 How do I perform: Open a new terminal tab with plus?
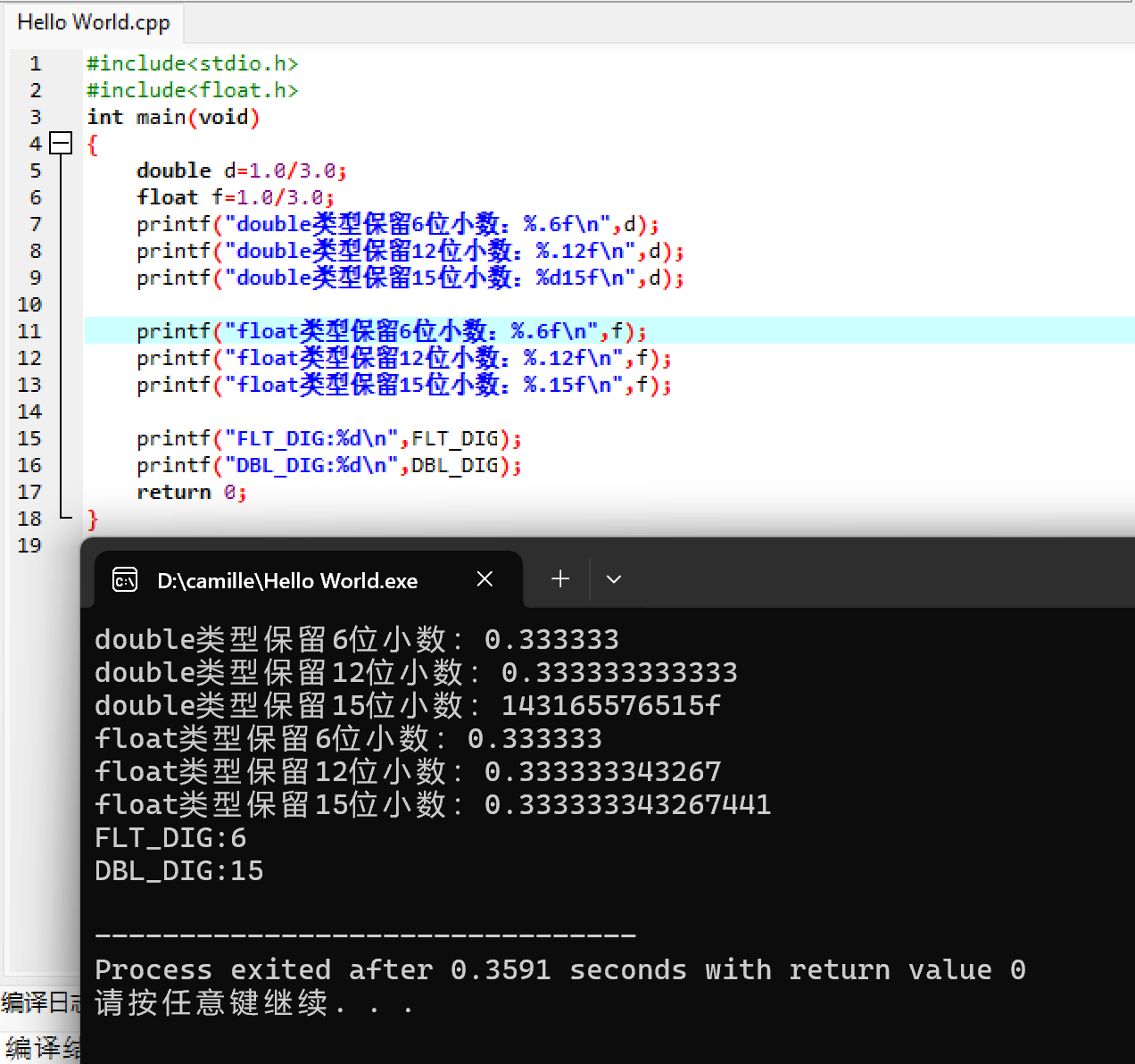(x=560, y=579)
